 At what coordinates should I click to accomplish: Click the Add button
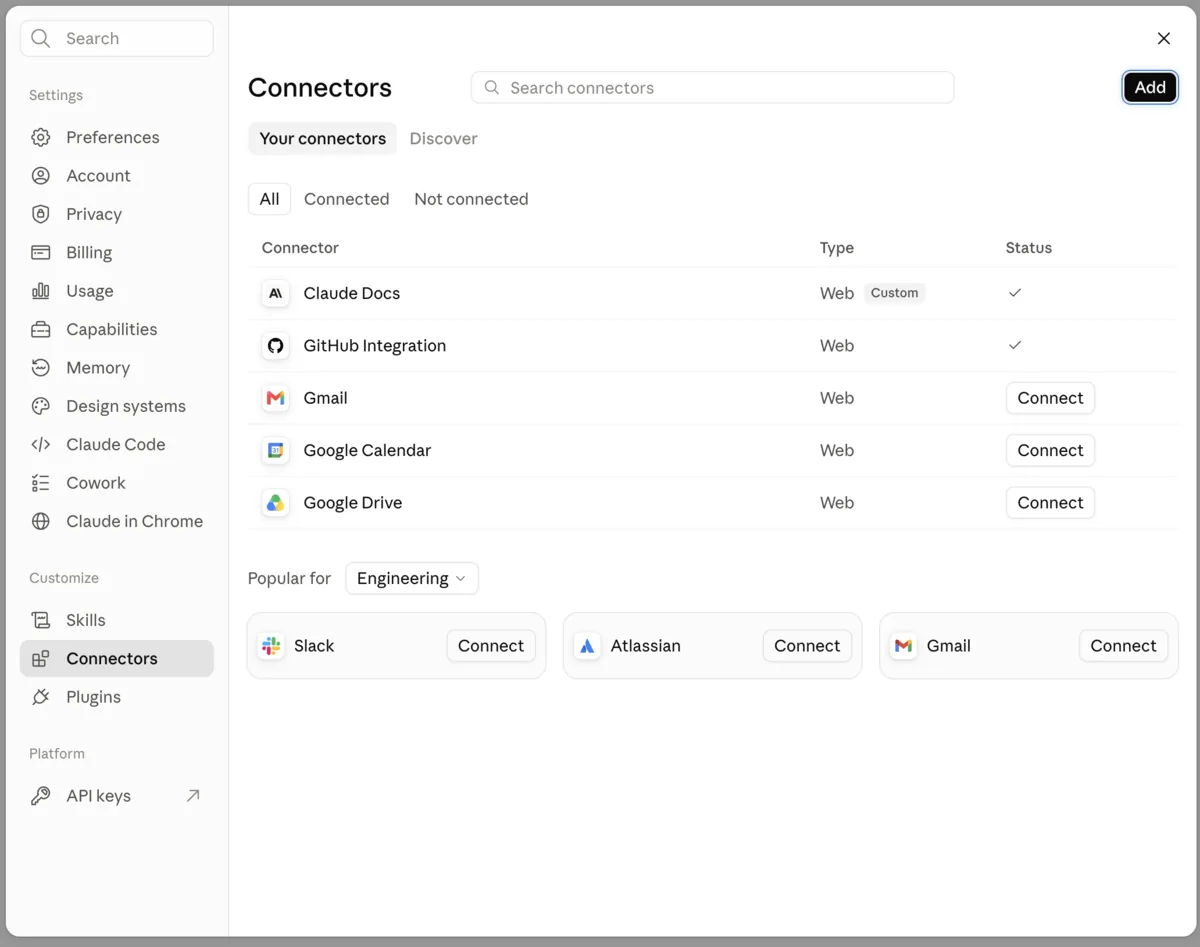(1150, 88)
